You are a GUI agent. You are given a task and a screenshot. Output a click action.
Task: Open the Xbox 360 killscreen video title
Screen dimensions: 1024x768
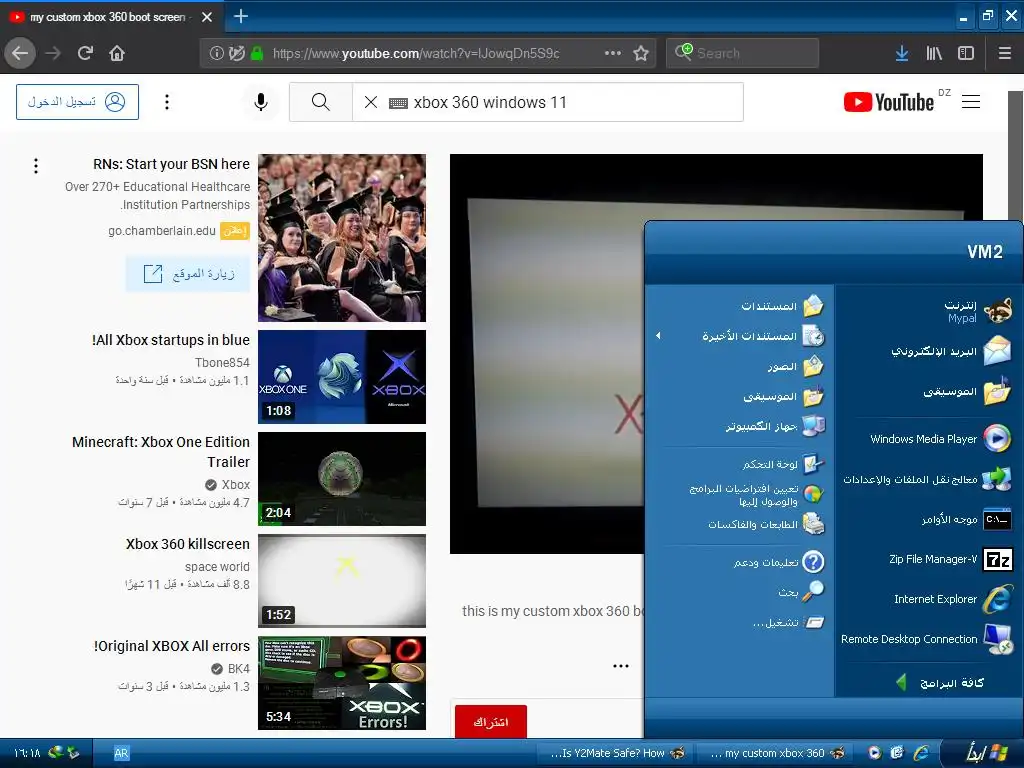(187, 544)
